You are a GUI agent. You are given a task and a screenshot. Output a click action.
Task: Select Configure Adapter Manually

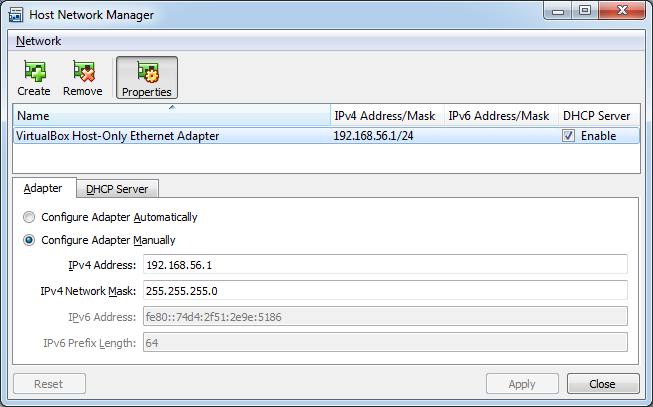point(29,240)
